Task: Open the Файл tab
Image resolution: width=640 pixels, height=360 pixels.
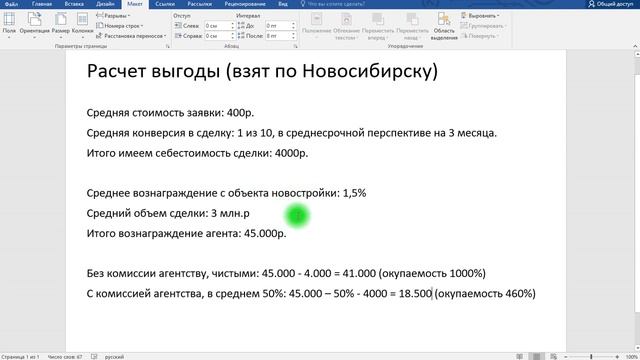Action: (11, 4)
